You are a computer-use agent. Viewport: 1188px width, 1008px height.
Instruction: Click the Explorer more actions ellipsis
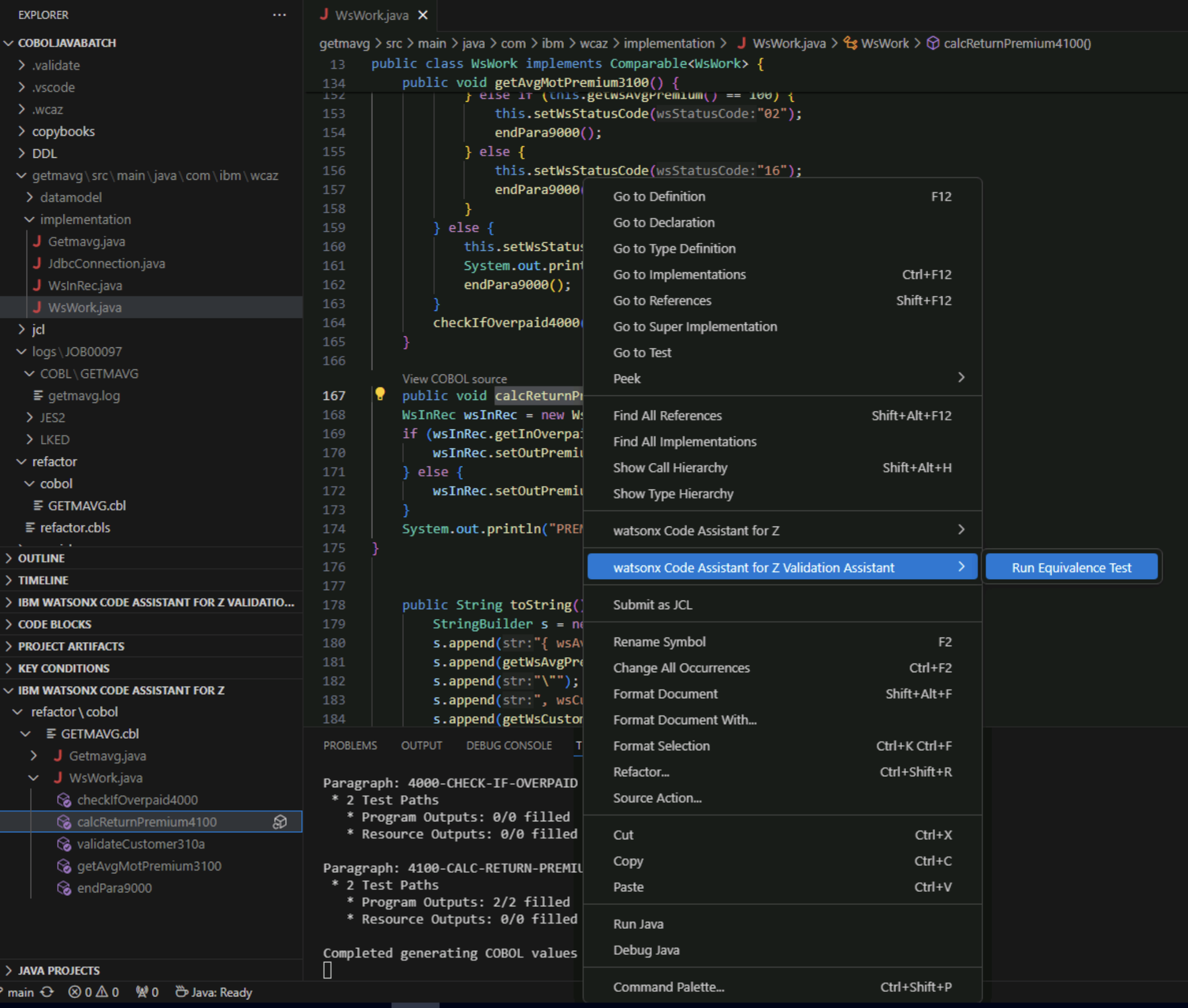coord(279,15)
